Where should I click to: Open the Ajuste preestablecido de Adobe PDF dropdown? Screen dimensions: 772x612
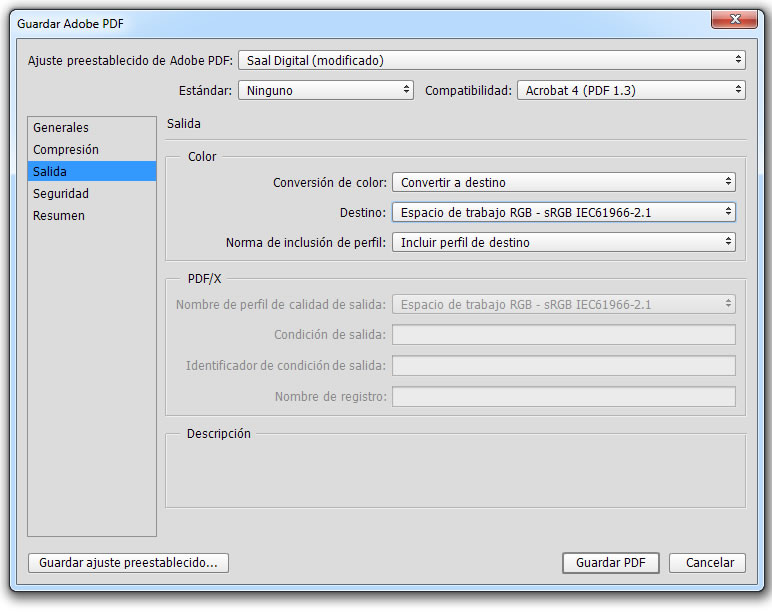pyautogui.click(x=491, y=60)
